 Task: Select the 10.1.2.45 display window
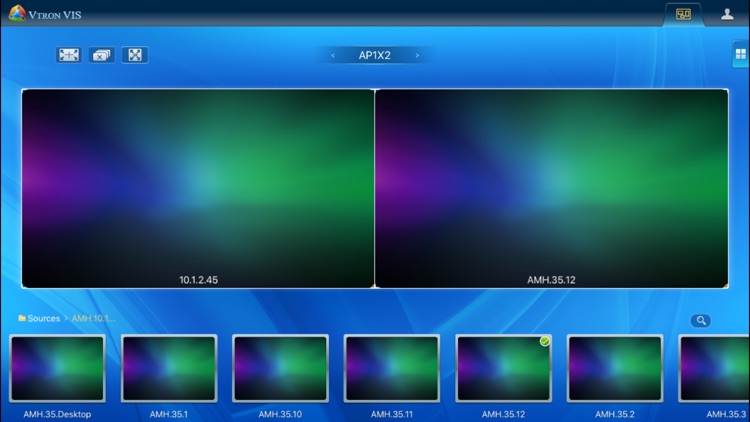click(198, 189)
